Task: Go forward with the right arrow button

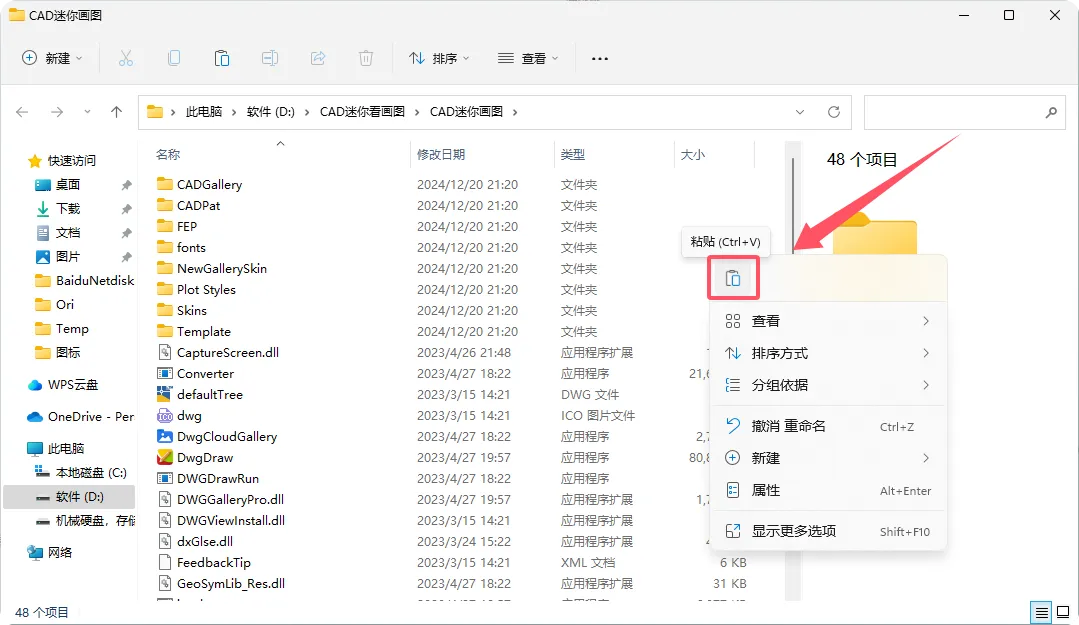Action: (57, 112)
